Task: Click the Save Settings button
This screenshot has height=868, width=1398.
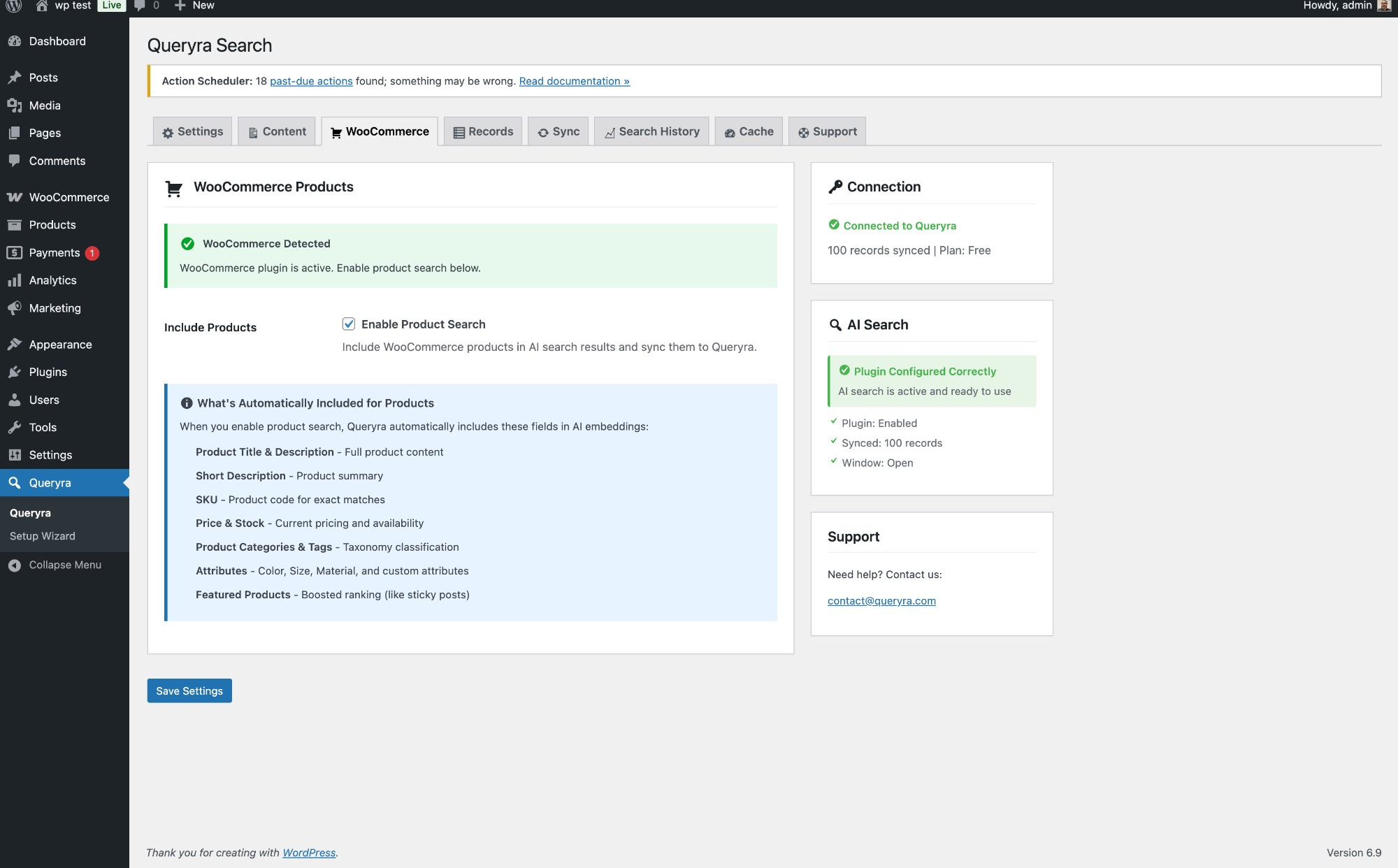Action: pos(189,690)
